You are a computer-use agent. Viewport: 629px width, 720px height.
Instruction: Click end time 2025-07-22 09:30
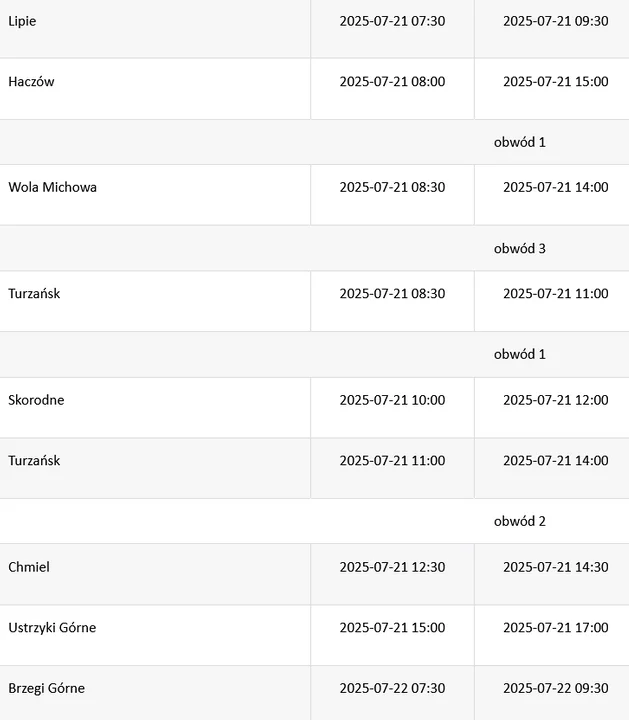click(555, 688)
